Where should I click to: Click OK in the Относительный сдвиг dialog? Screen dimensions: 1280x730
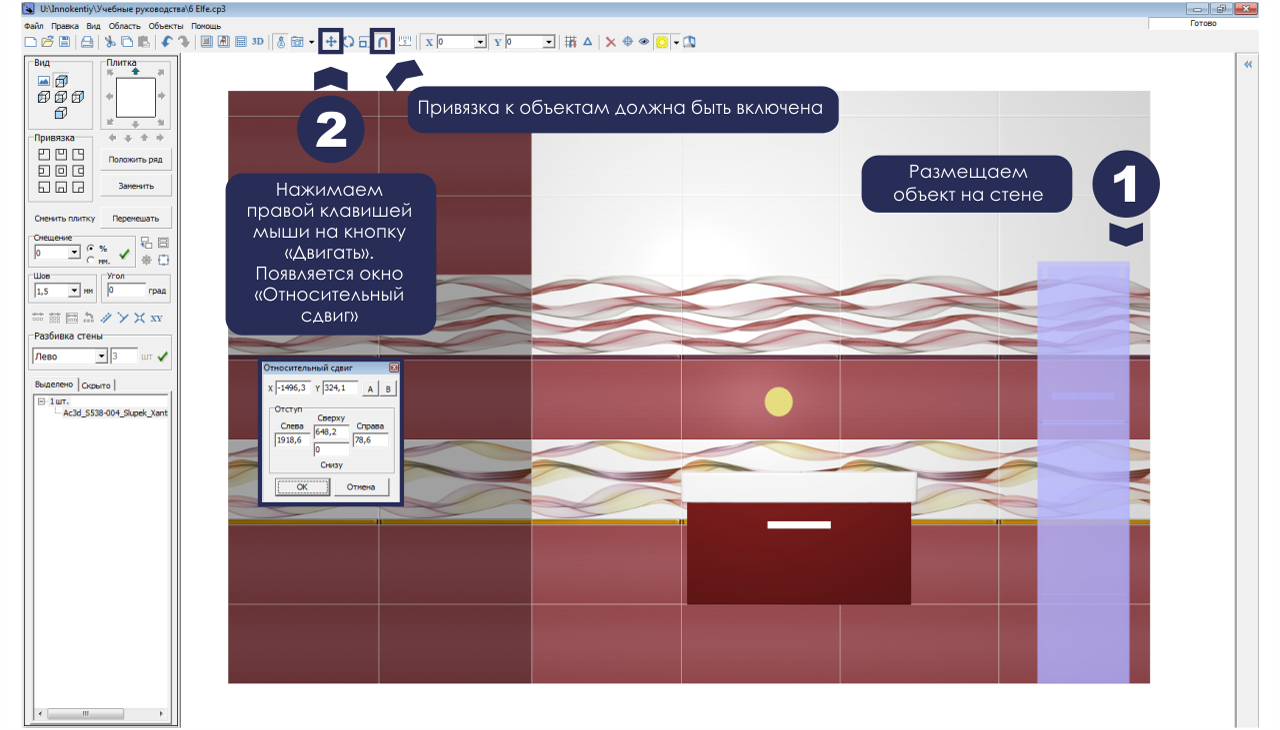pos(302,487)
